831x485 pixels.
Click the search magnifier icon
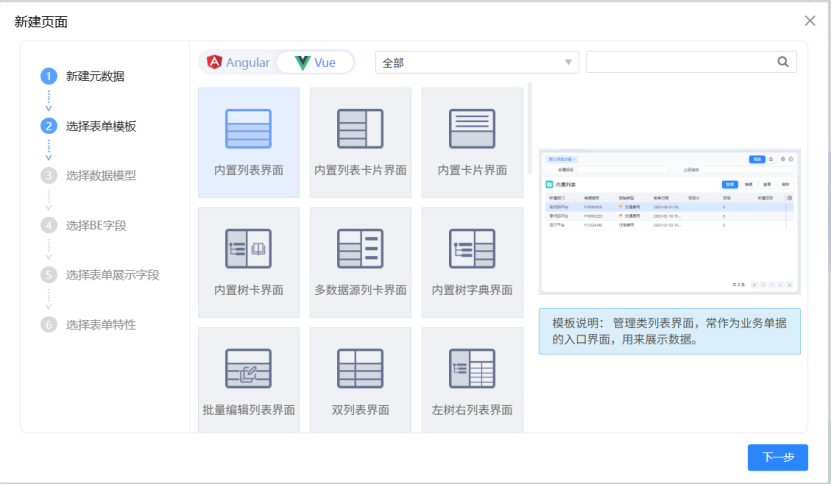point(783,62)
